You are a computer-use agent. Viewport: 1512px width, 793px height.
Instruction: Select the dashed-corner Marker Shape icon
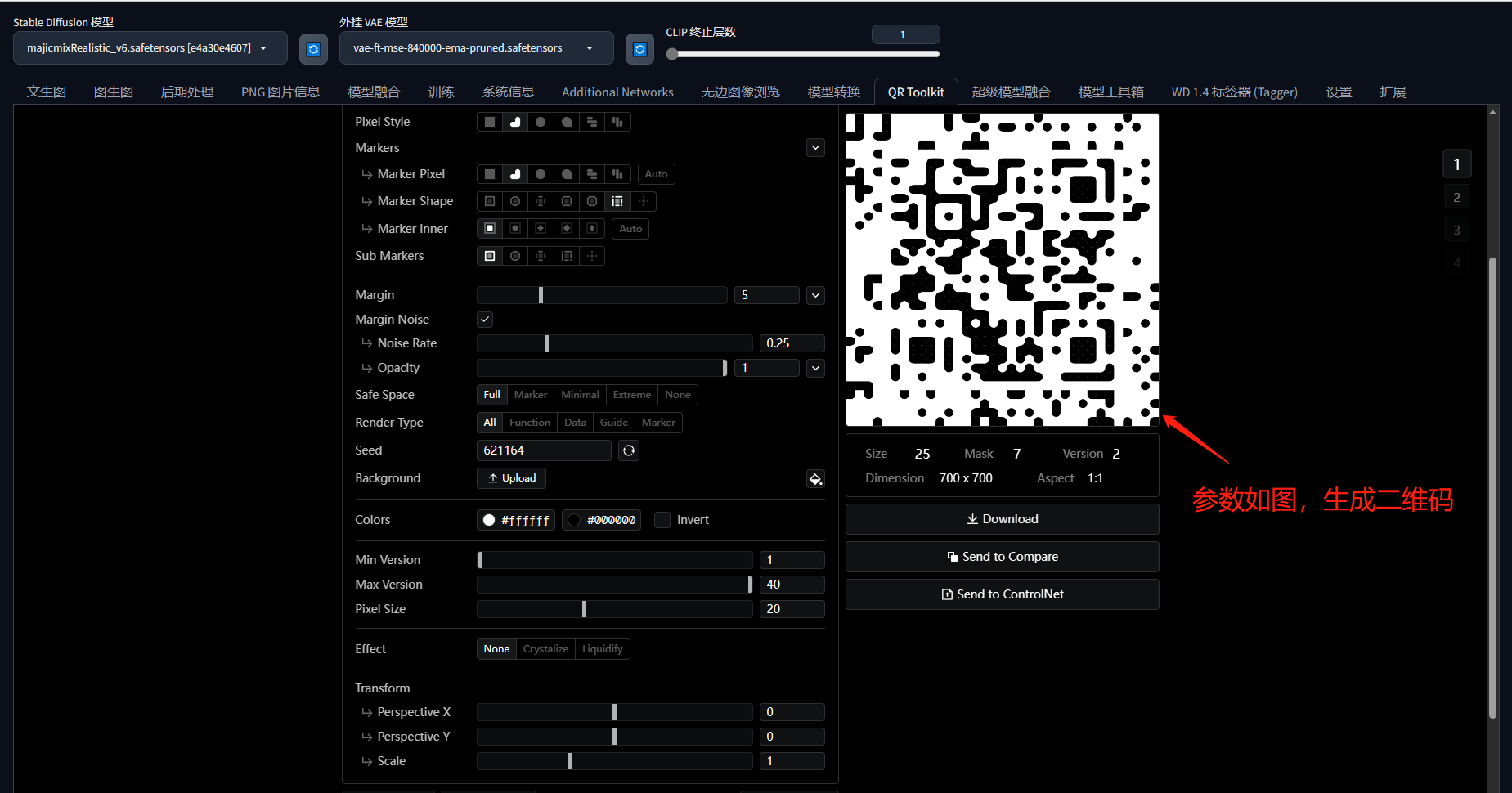(x=617, y=201)
